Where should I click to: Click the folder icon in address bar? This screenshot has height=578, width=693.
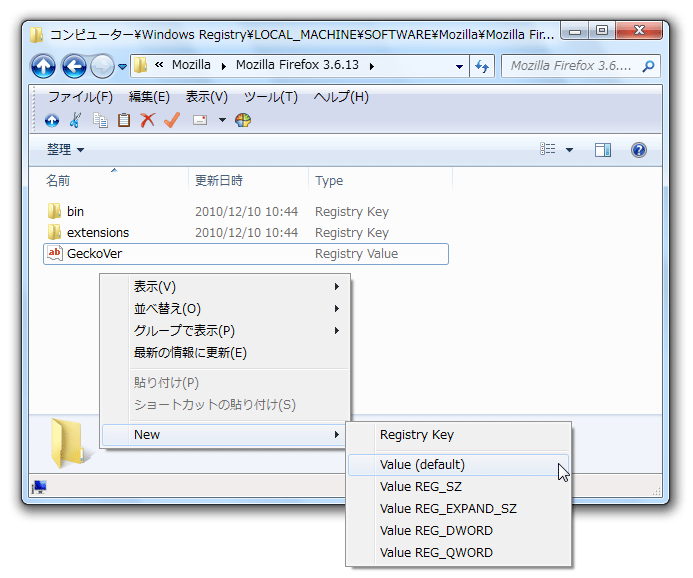[x=141, y=65]
